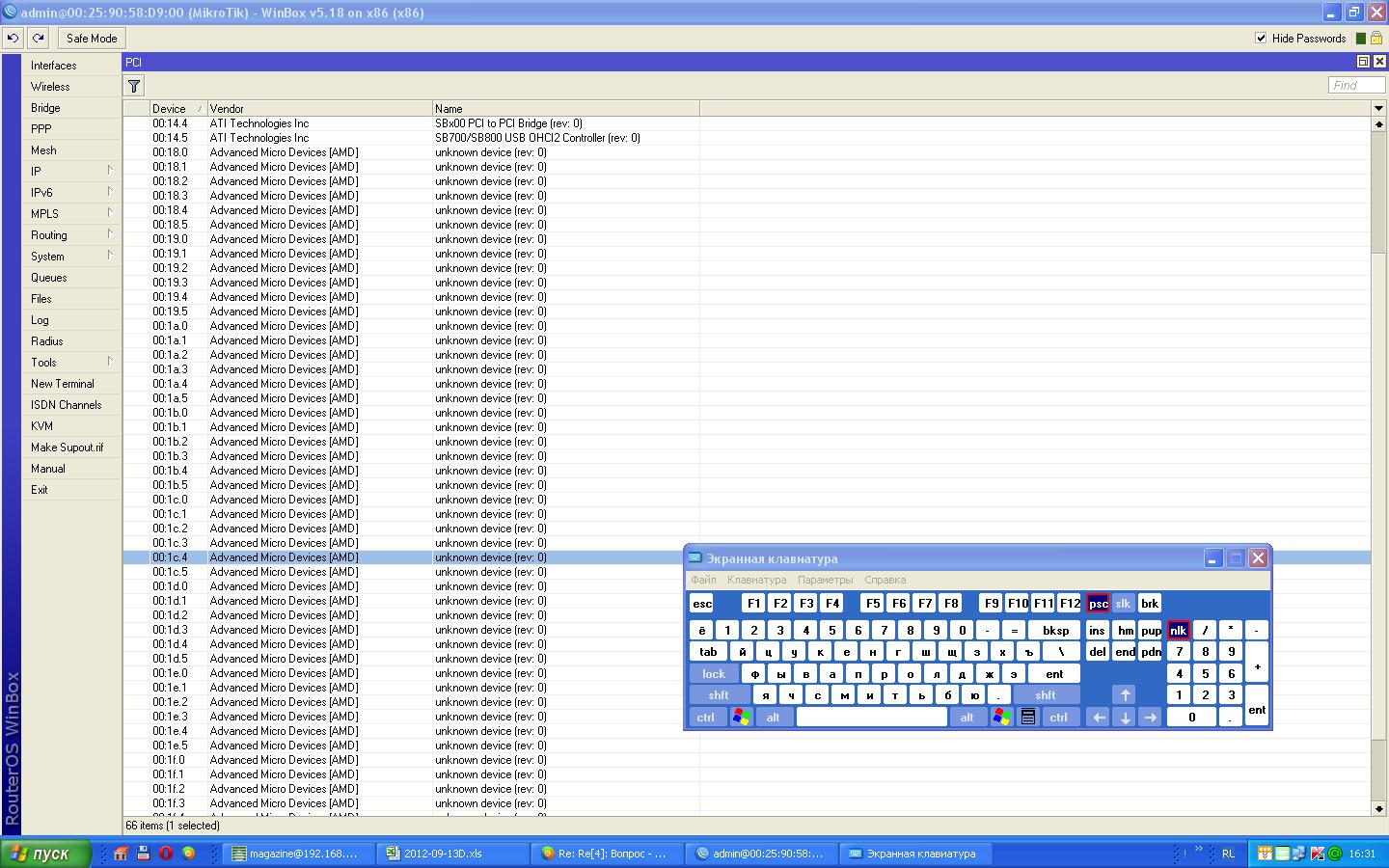
Task: Click the left Windows logo key on keyboard
Action: pyautogui.click(x=741, y=717)
